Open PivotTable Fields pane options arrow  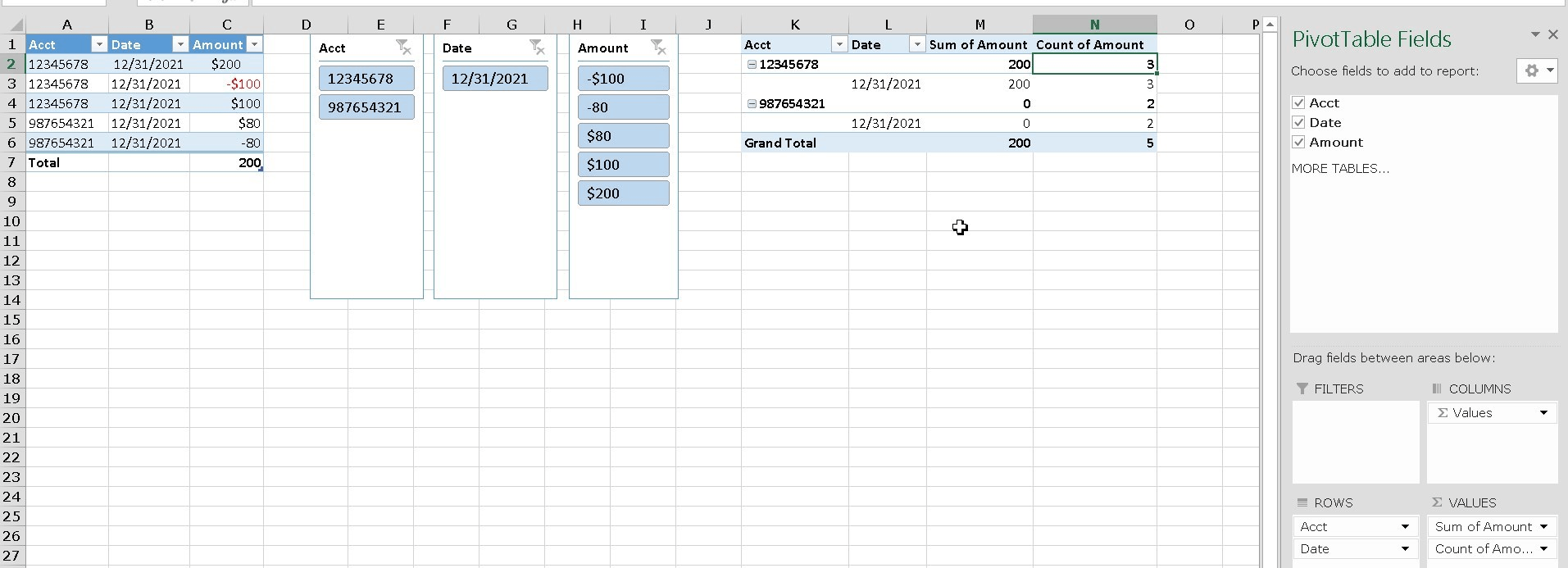[x=1535, y=34]
